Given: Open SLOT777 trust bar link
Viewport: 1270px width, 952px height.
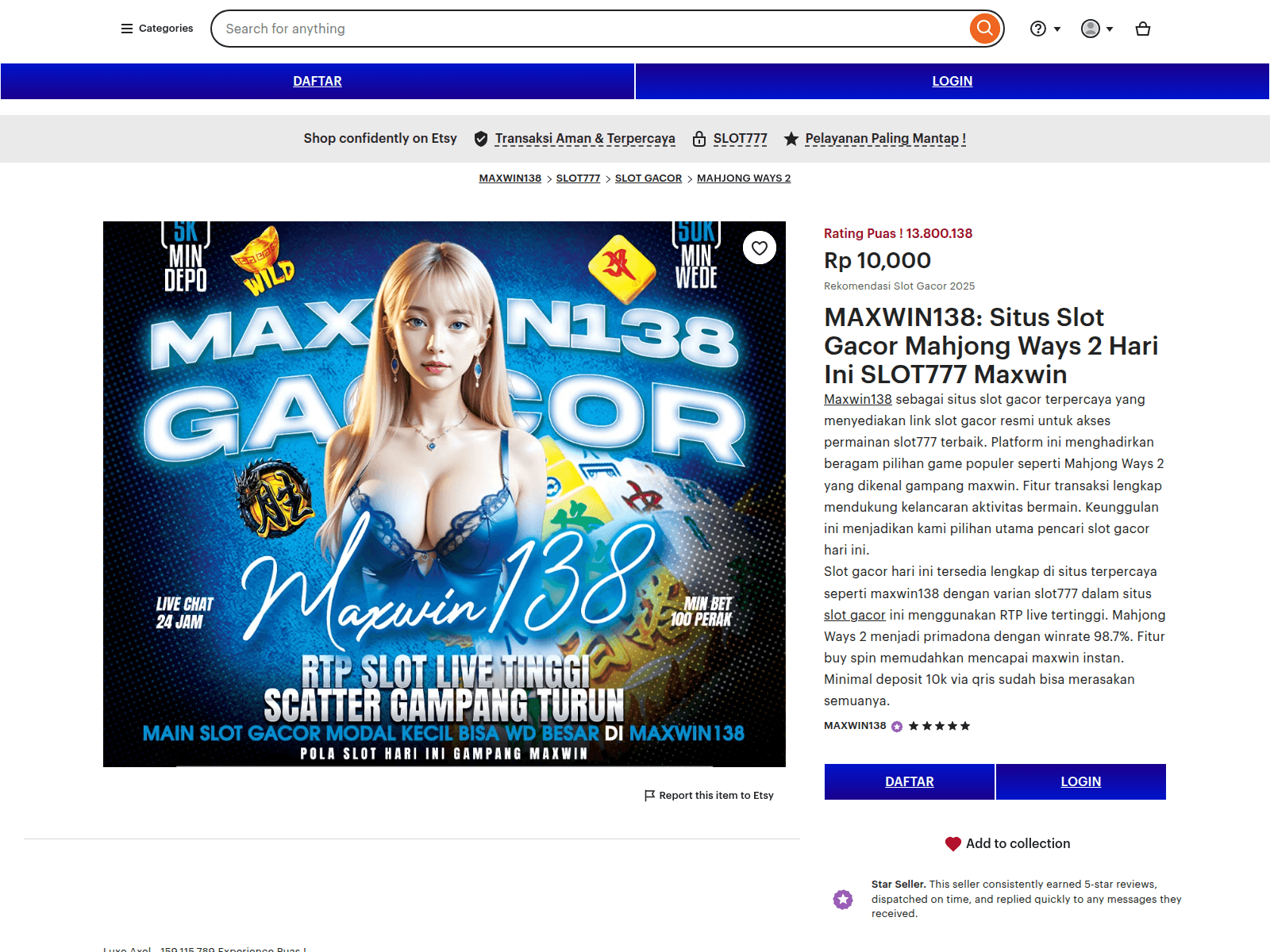Looking at the screenshot, I should click(740, 139).
